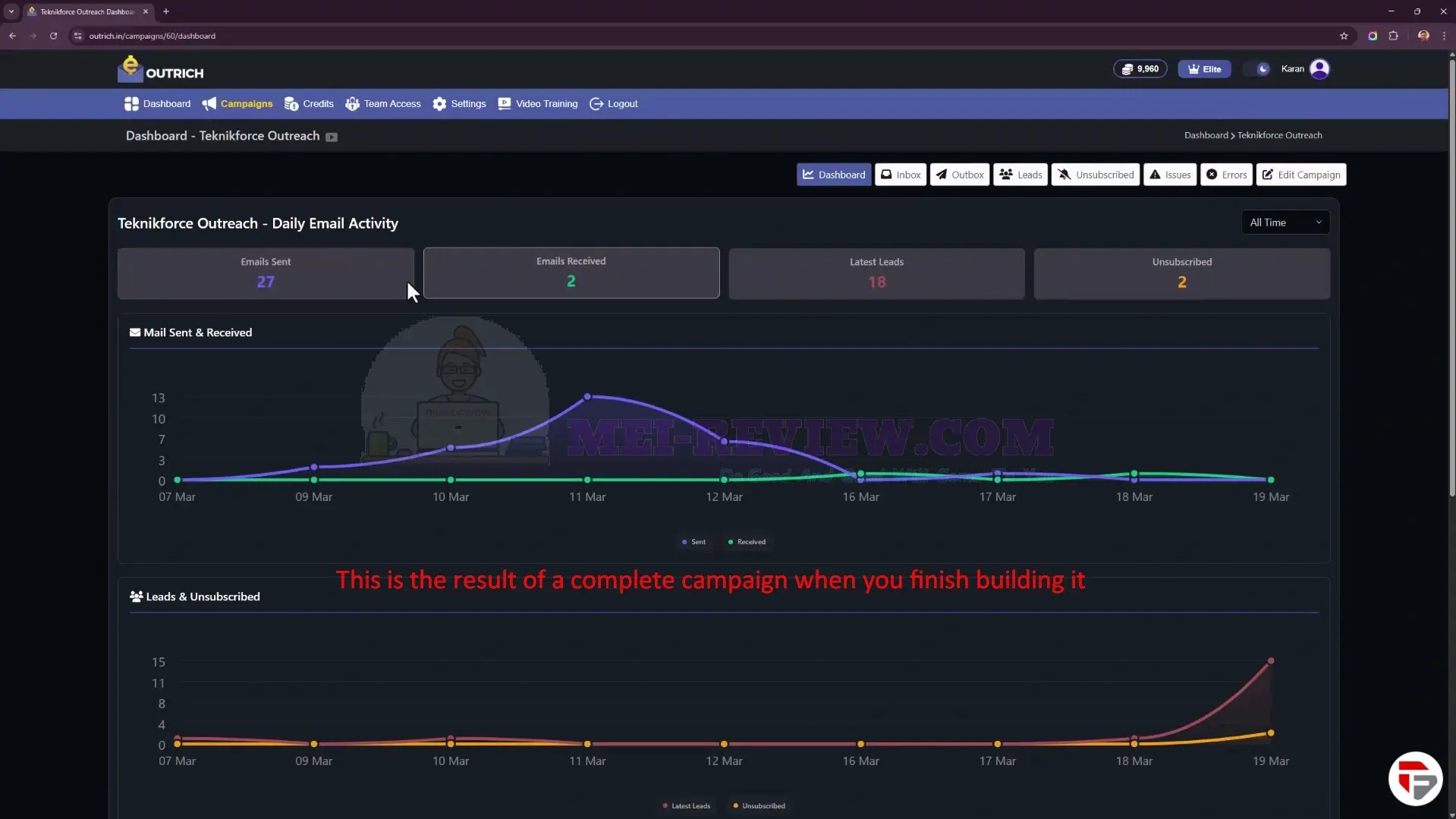Open Team Access page
This screenshot has width=1456, height=819.
(x=383, y=104)
